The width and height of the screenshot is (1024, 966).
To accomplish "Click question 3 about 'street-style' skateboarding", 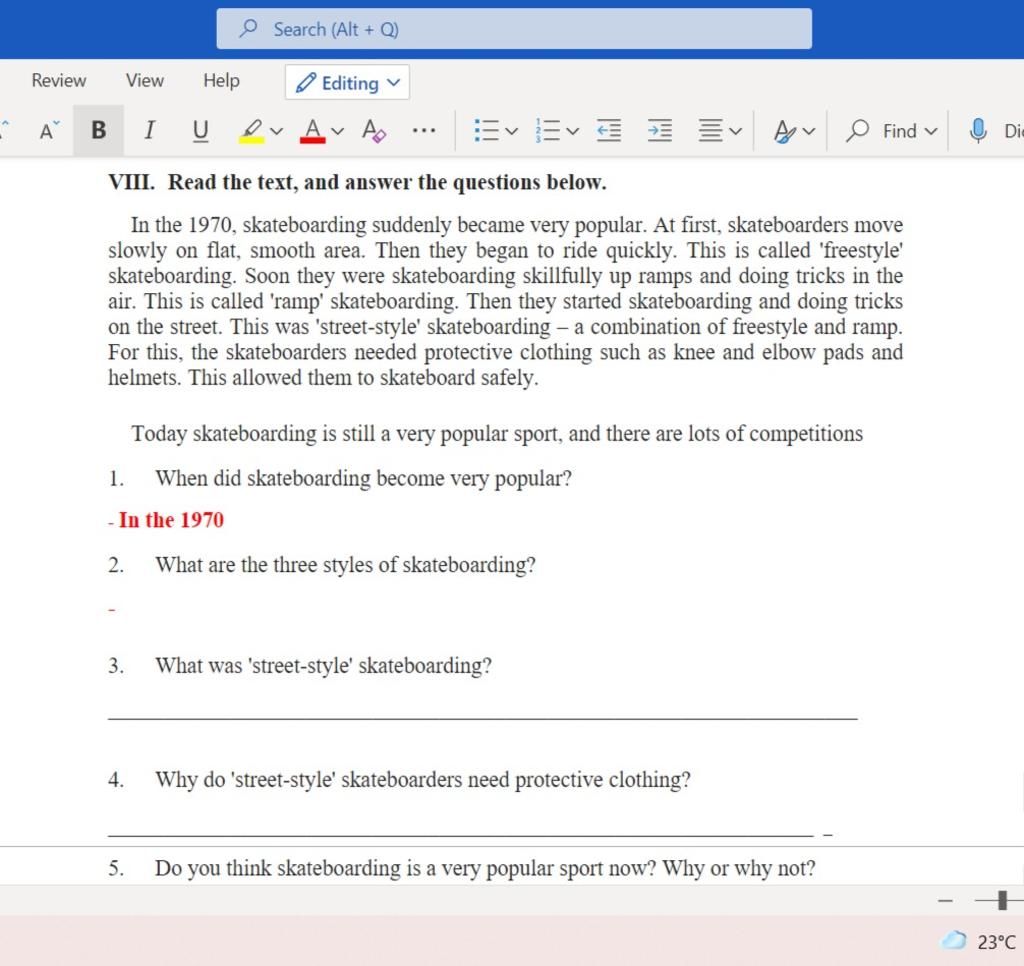I will (323, 666).
